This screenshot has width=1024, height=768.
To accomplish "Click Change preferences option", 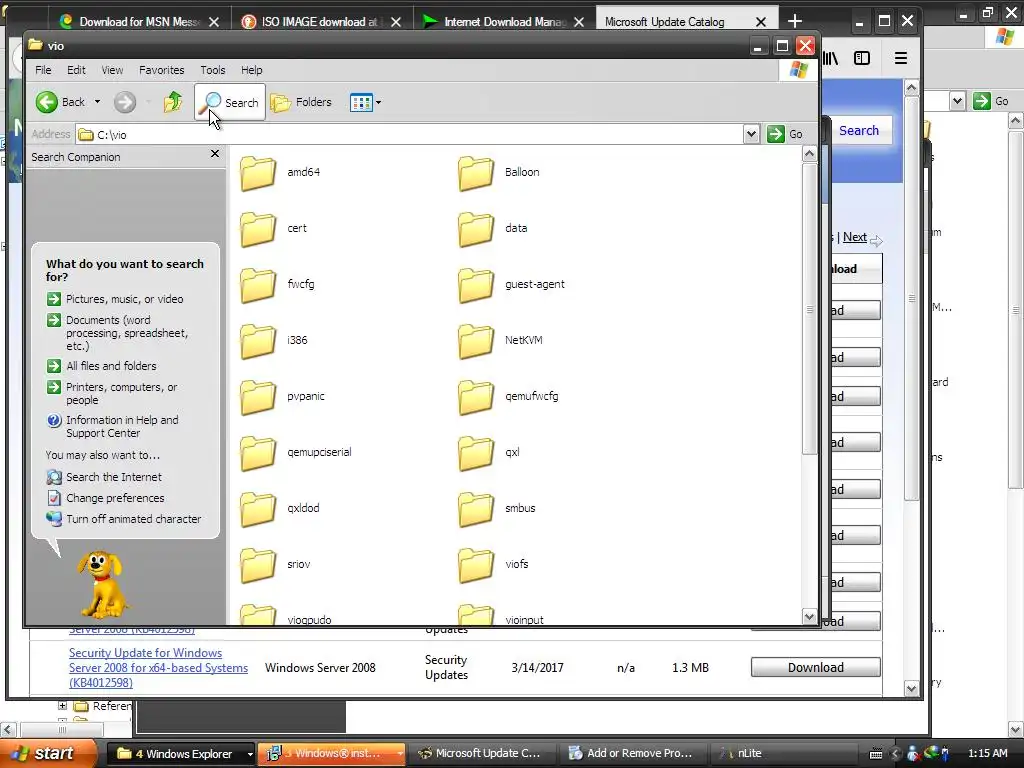I will coord(106,498).
